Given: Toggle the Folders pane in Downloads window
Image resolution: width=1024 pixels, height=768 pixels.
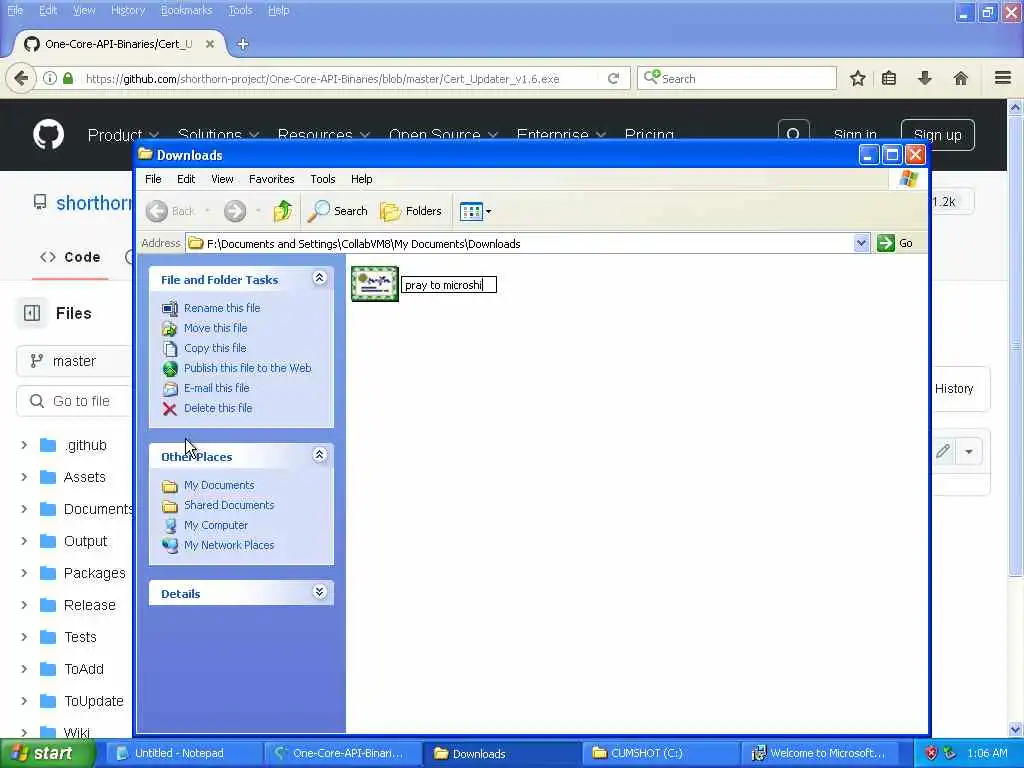Looking at the screenshot, I should 411,211.
